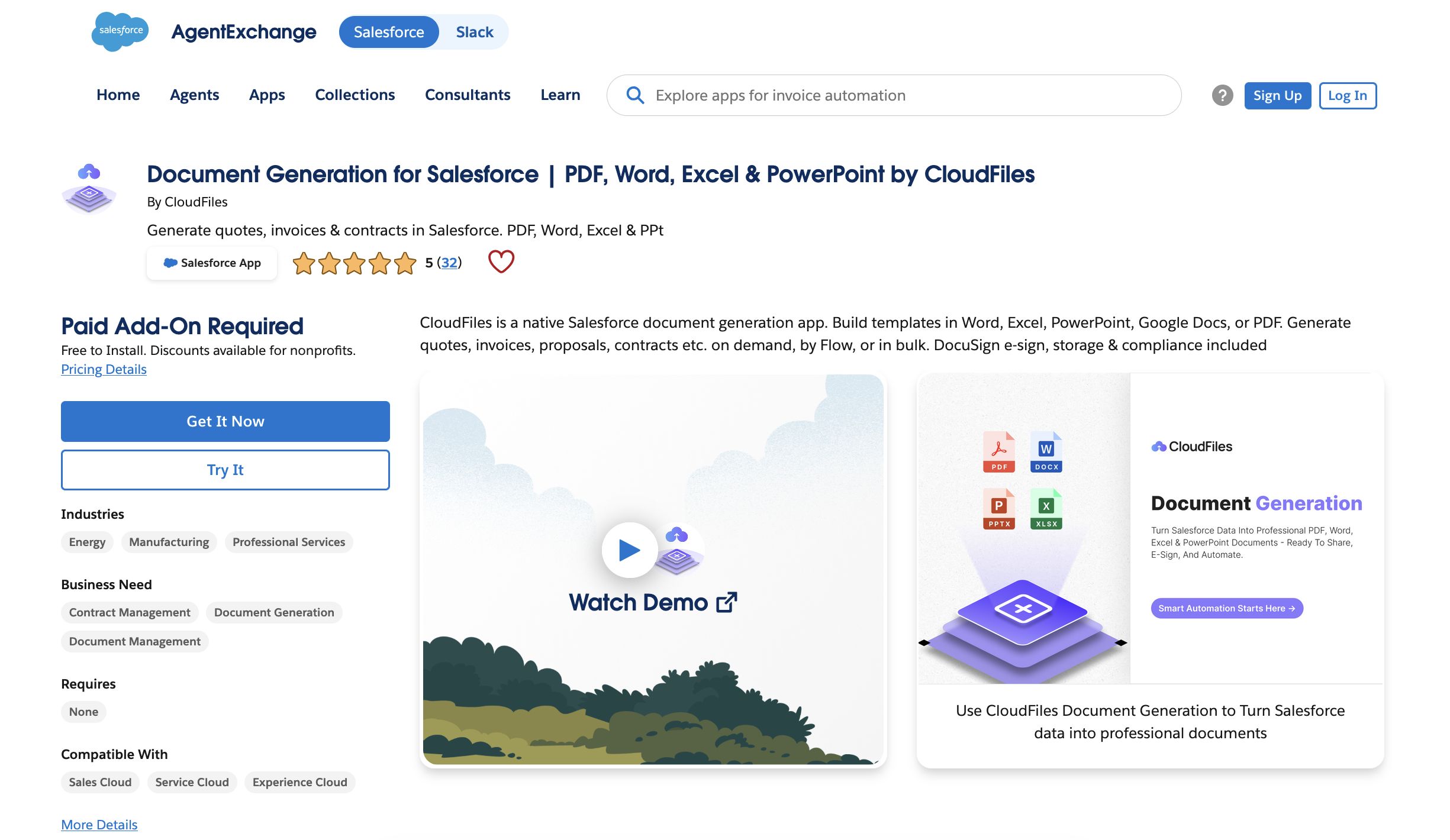Image resolution: width=1450 pixels, height=840 pixels.
Task: Switch to the Salesforce marketplace toggle
Action: pos(389,32)
